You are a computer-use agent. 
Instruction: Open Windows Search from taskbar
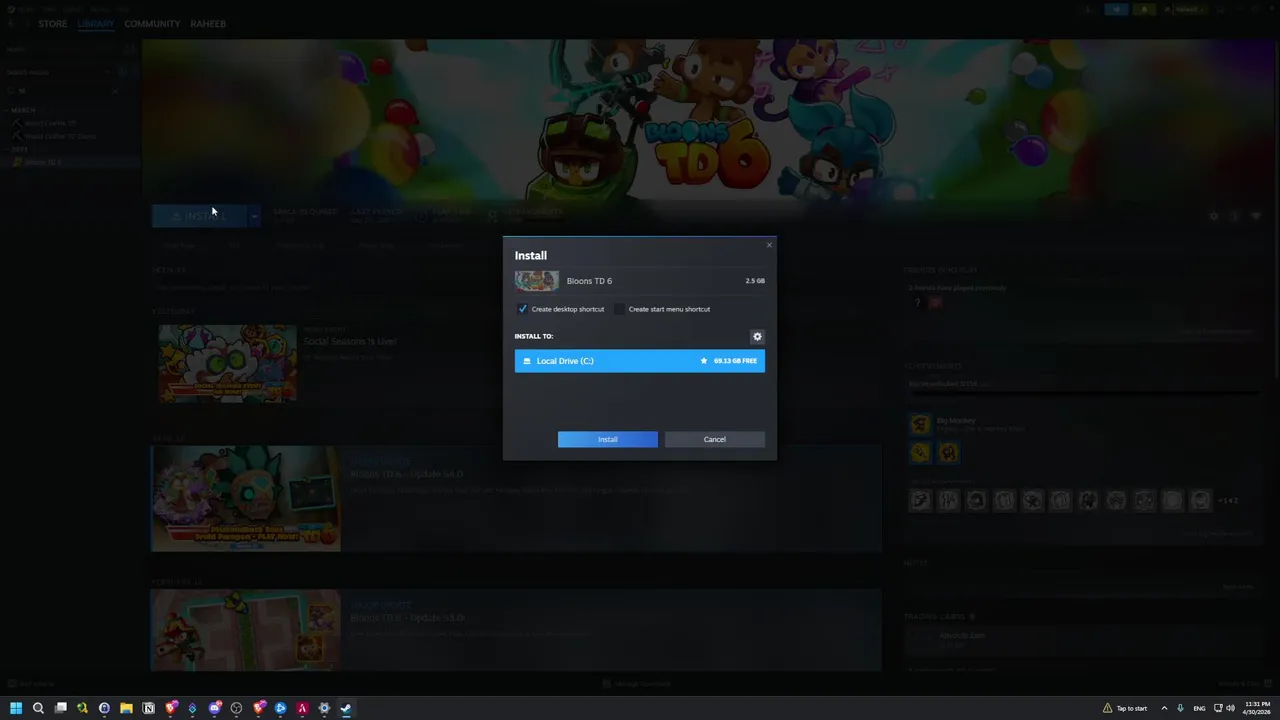(38, 708)
